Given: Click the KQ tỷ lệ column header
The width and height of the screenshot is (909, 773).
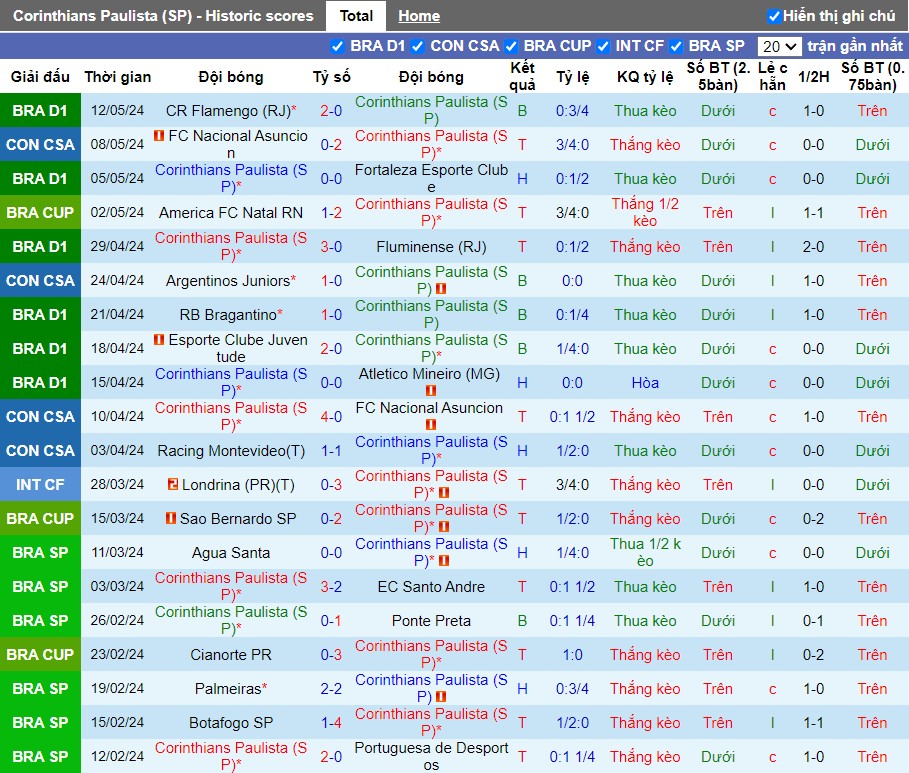Looking at the screenshot, I should (x=645, y=77).
